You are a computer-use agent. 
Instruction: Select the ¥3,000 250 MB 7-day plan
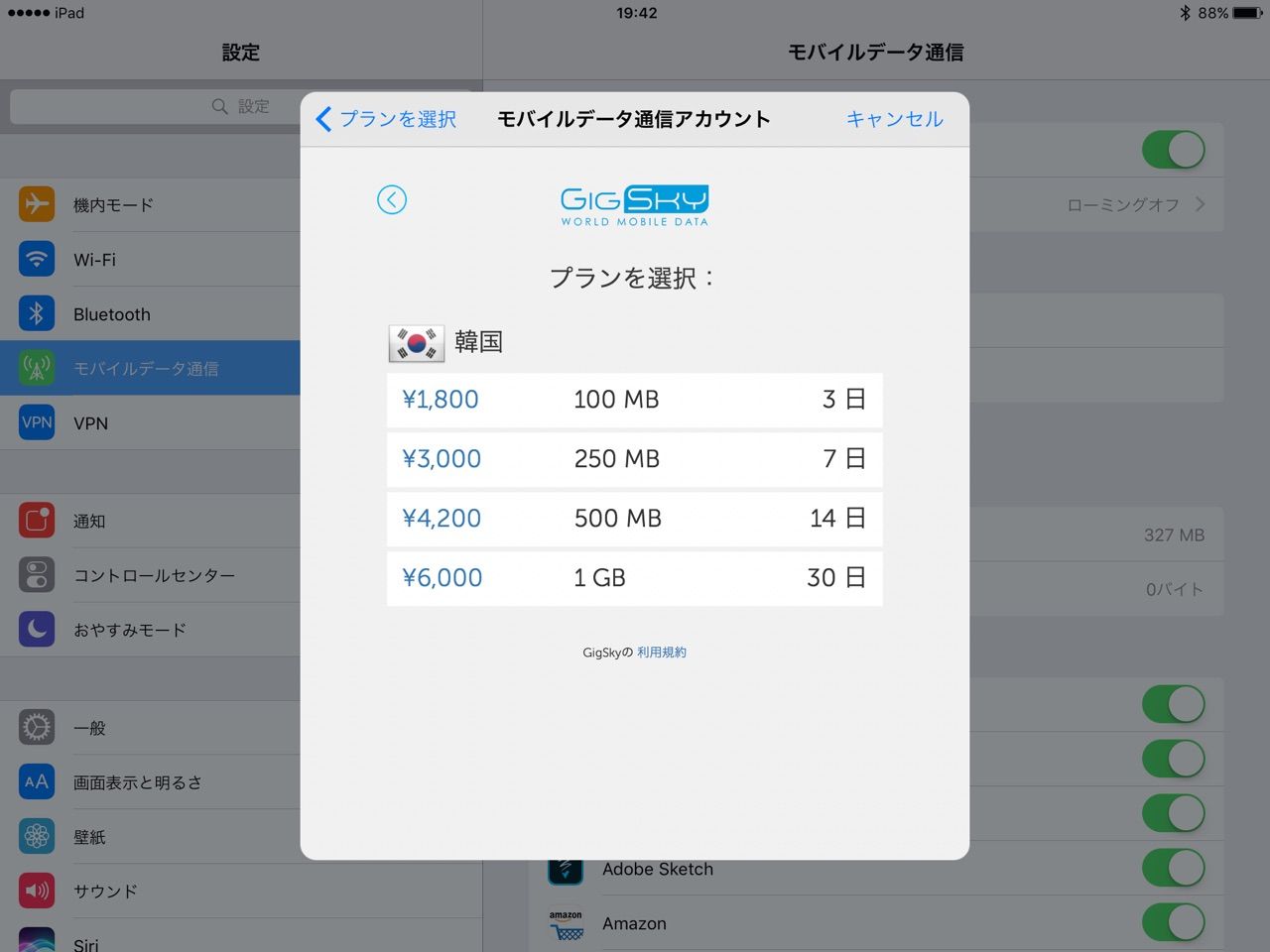point(635,459)
